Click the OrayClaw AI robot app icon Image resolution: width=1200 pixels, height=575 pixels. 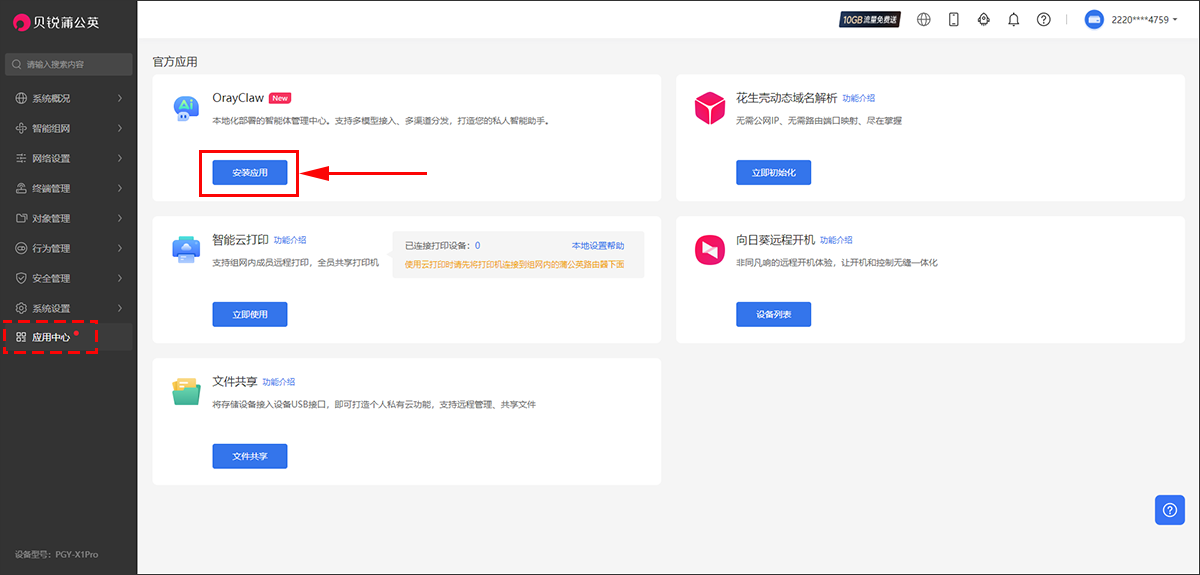click(186, 108)
